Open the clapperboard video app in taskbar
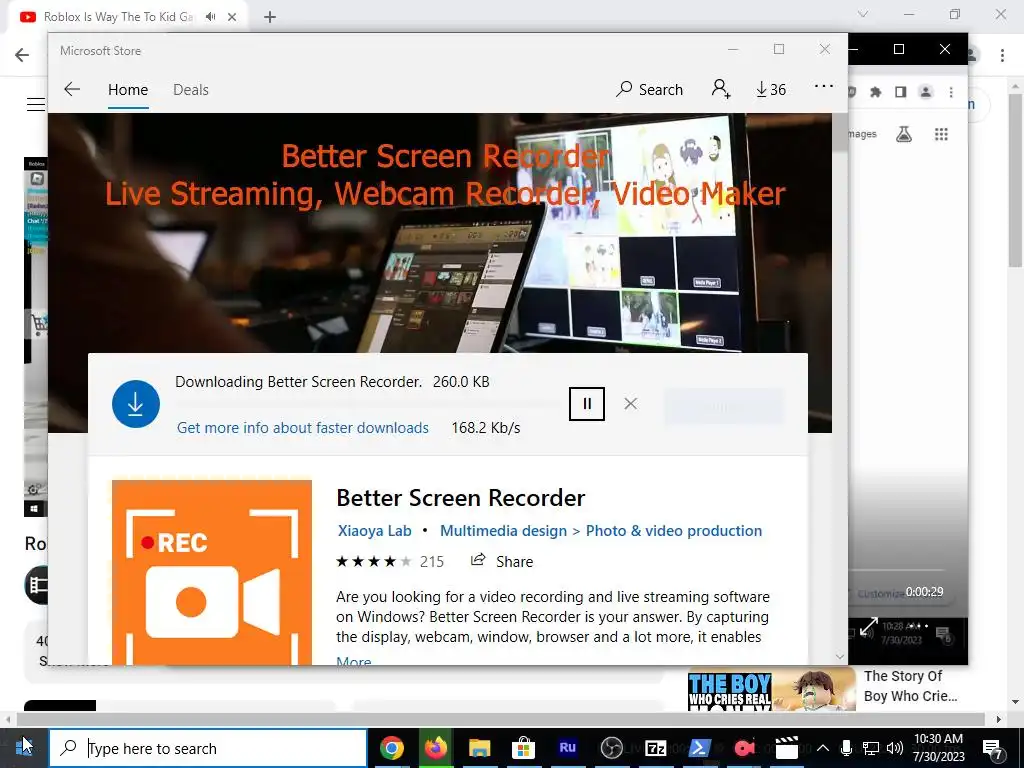The width and height of the screenshot is (1024, 768). point(787,748)
